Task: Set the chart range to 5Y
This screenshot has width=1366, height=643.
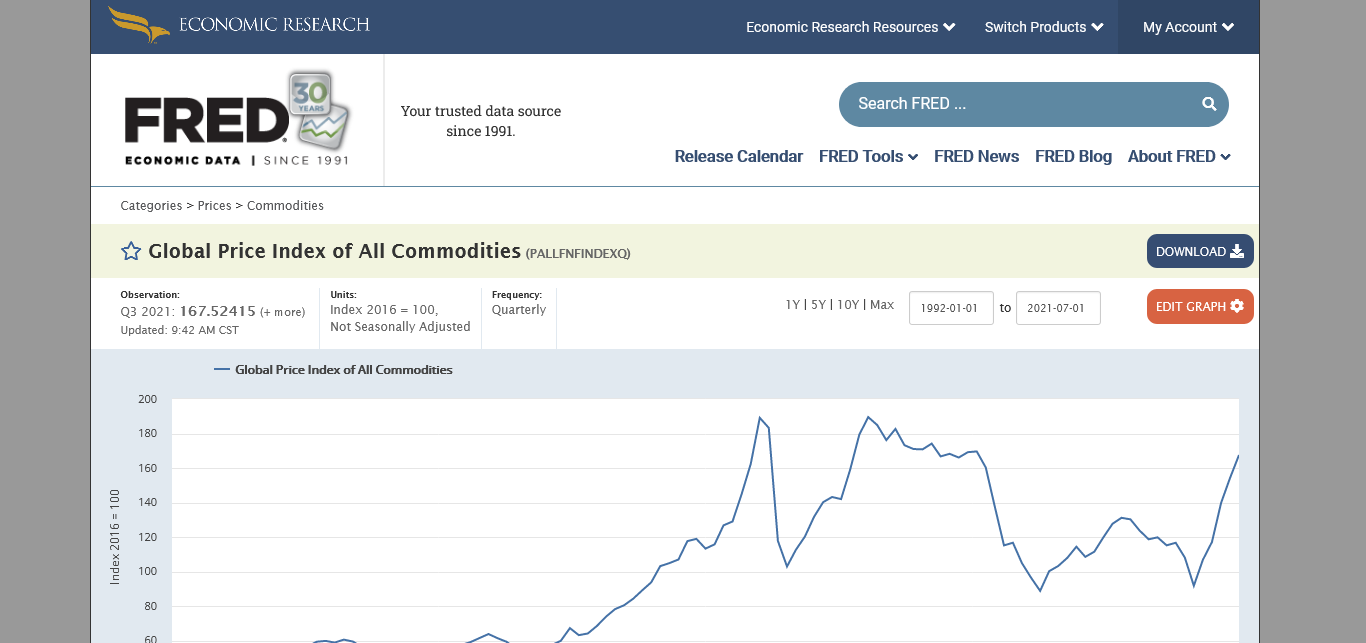Action: (818, 305)
